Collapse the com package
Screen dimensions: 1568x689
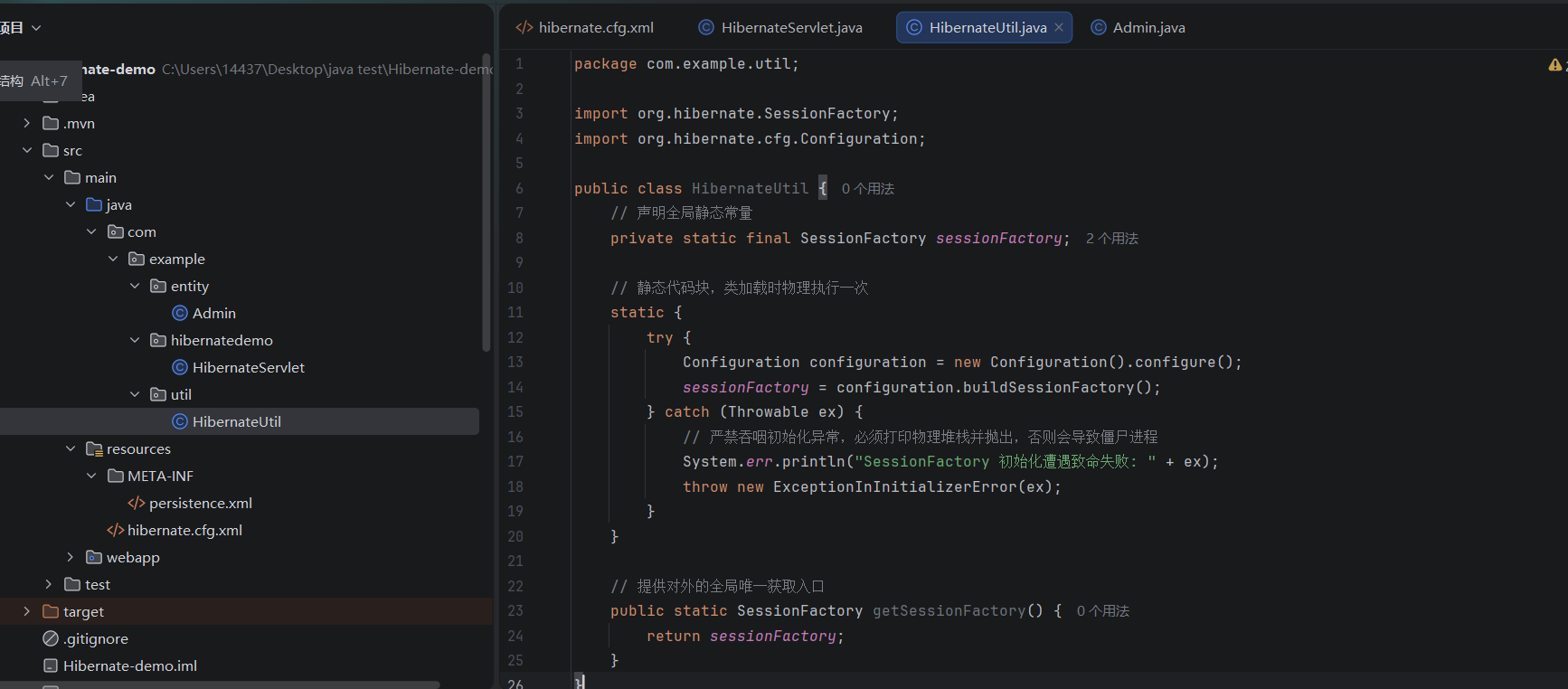(x=91, y=231)
